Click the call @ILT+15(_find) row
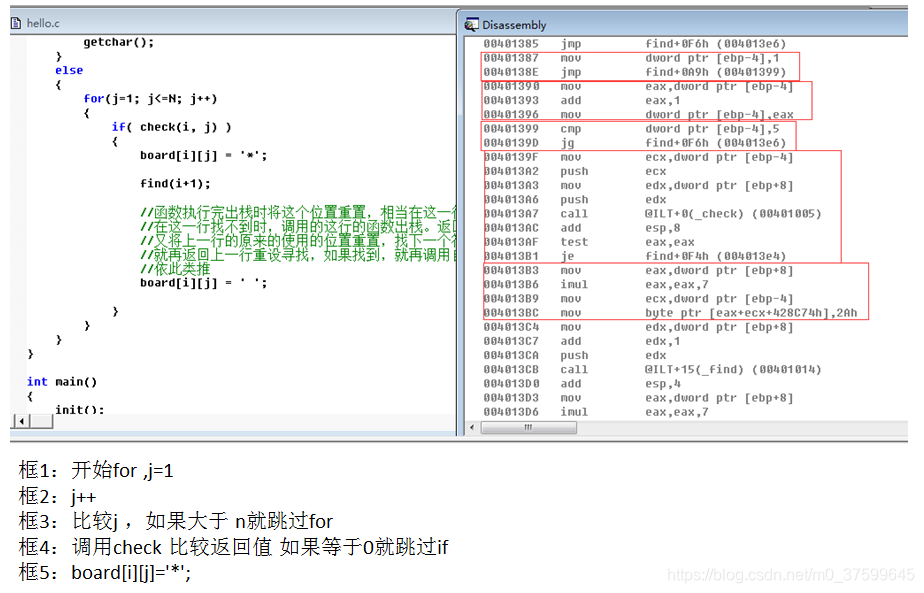 click(x=652, y=369)
